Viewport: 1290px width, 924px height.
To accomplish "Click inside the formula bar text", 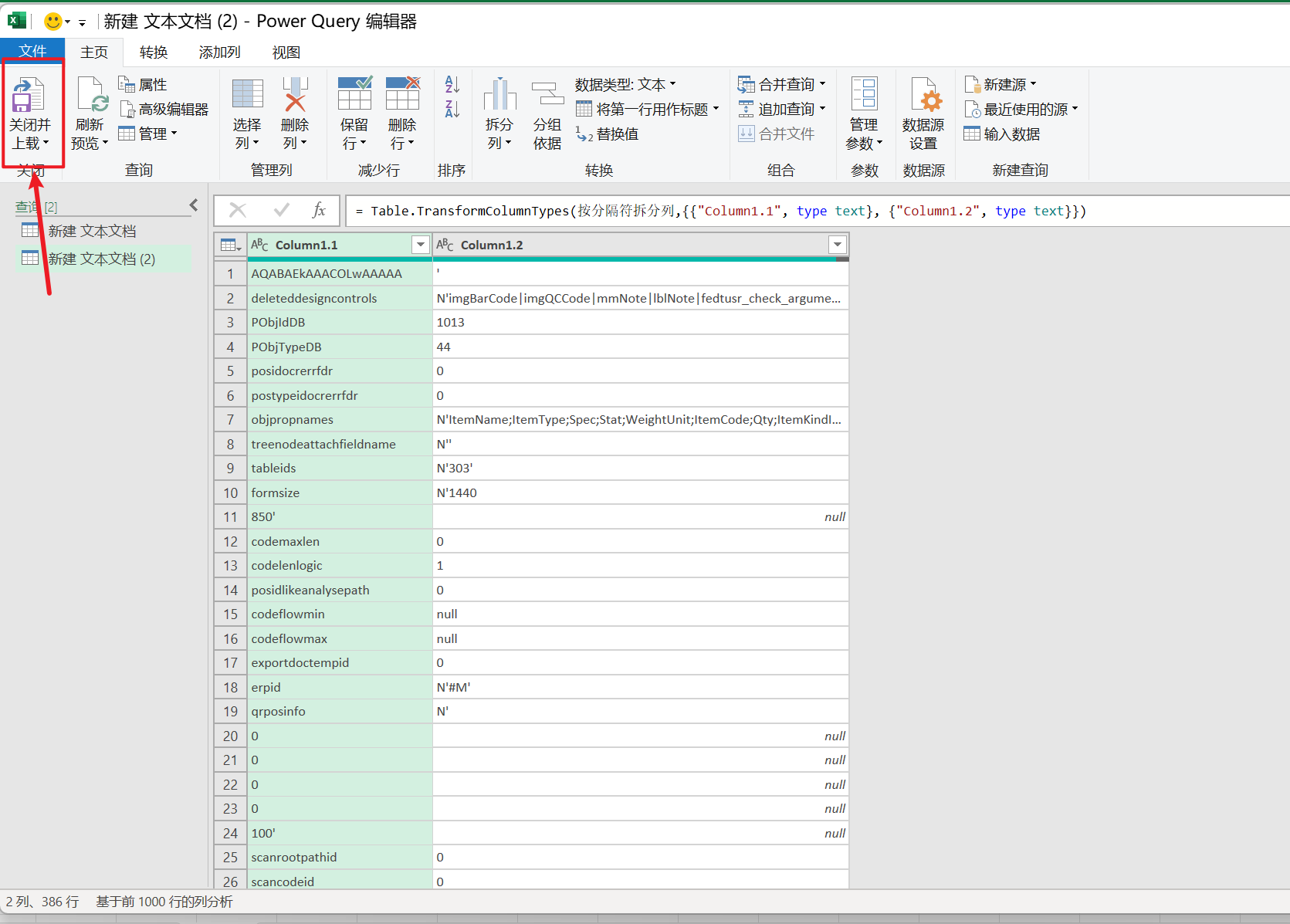I will [x=728, y=211].
